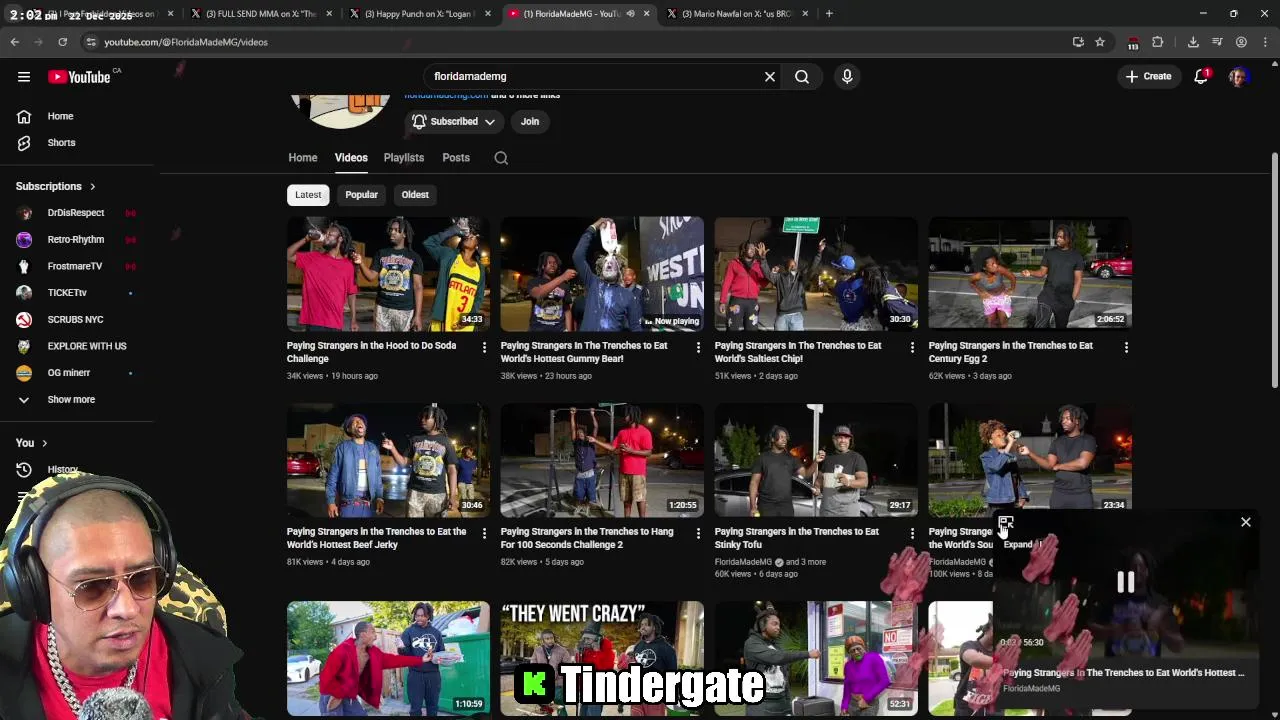Expand the miniplayer to watch page
Screen dimensions: 1280x720
tap(1006, 523)
